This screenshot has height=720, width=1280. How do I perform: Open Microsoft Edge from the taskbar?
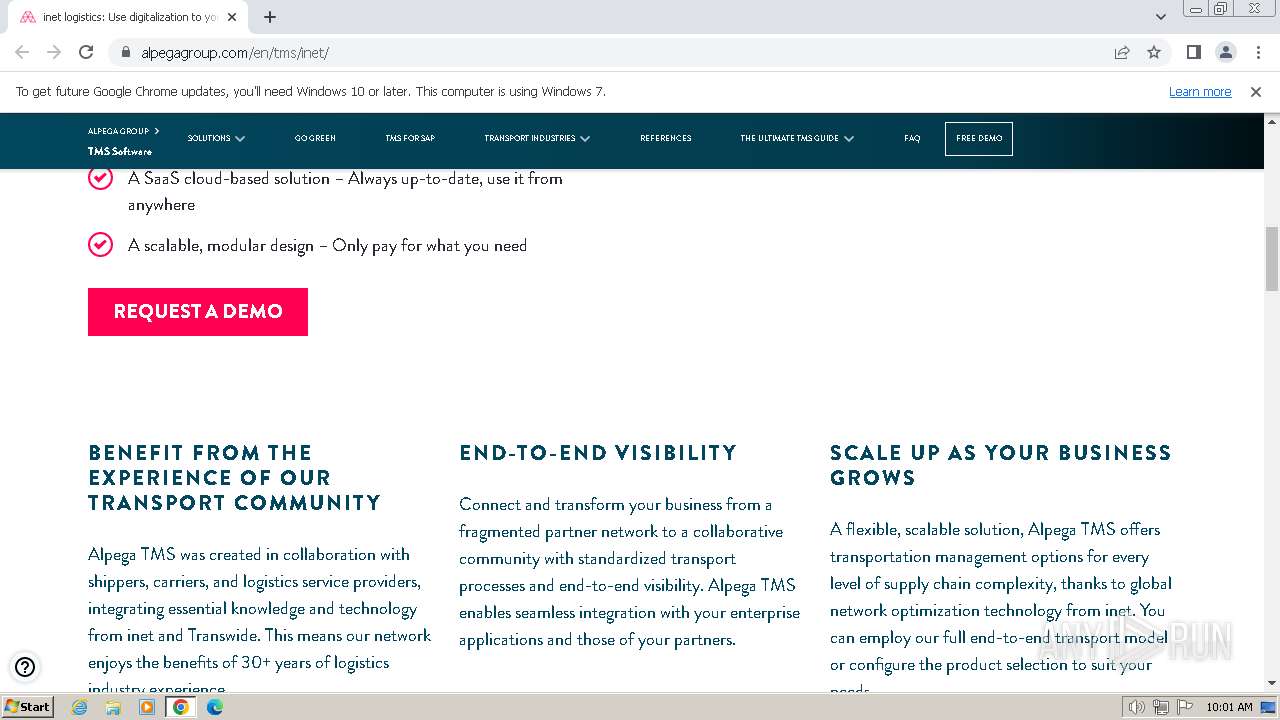point(215,707)
